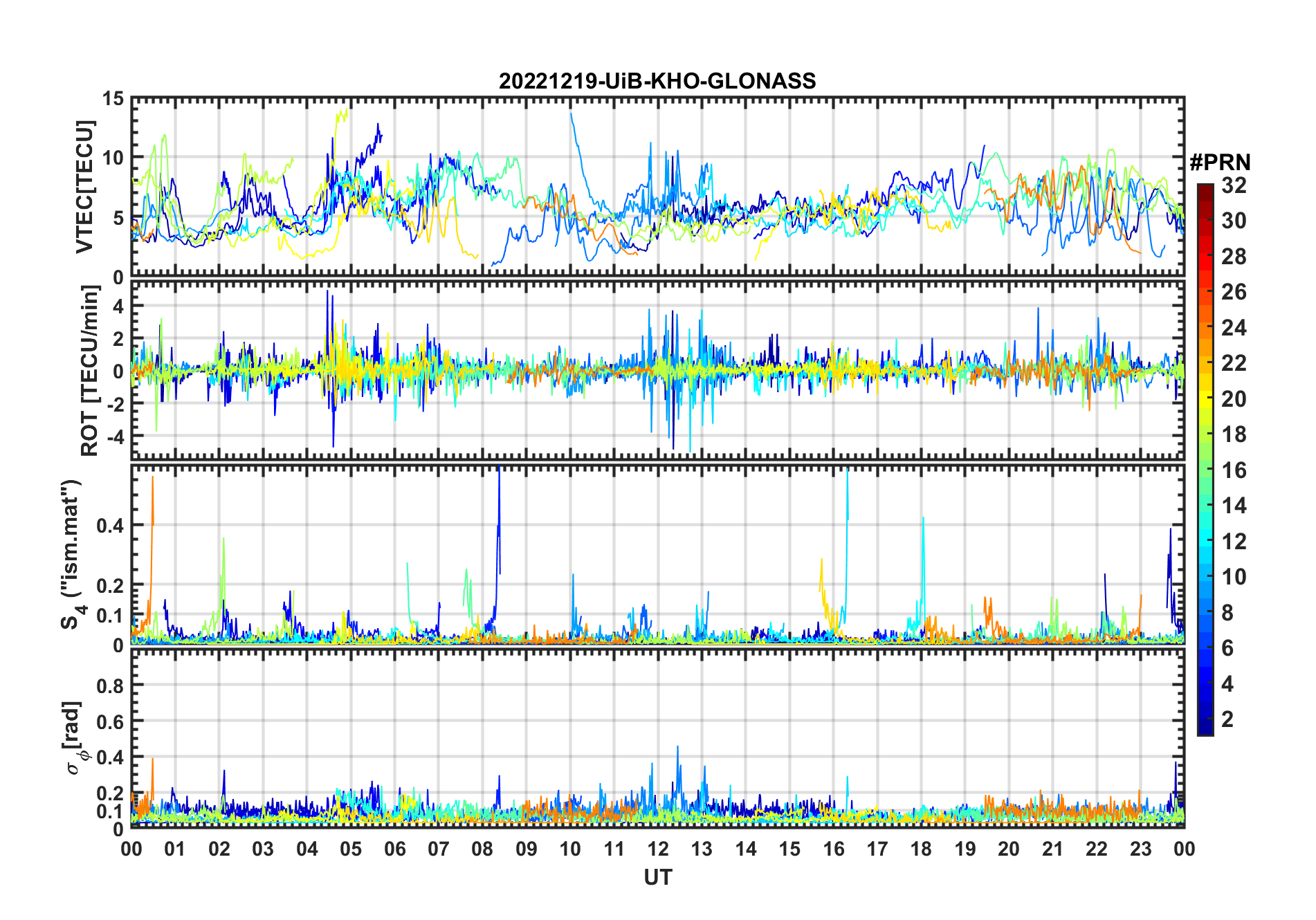Click the PRN colorbar strip
The image size is (1316, 920).
coord(1205,459)
